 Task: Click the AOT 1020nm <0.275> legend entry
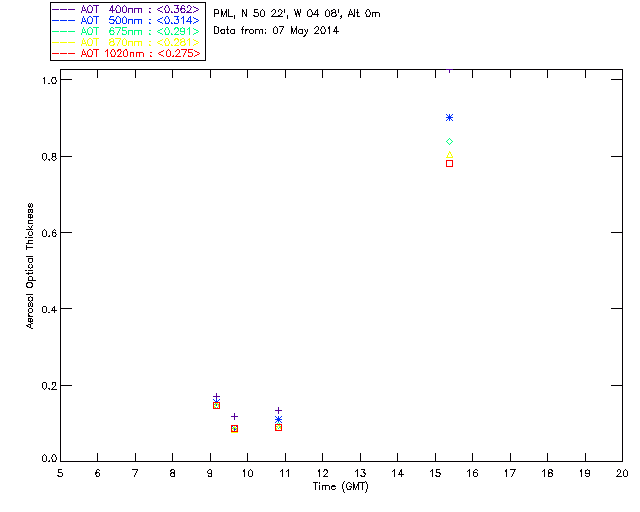click(126, 53)
